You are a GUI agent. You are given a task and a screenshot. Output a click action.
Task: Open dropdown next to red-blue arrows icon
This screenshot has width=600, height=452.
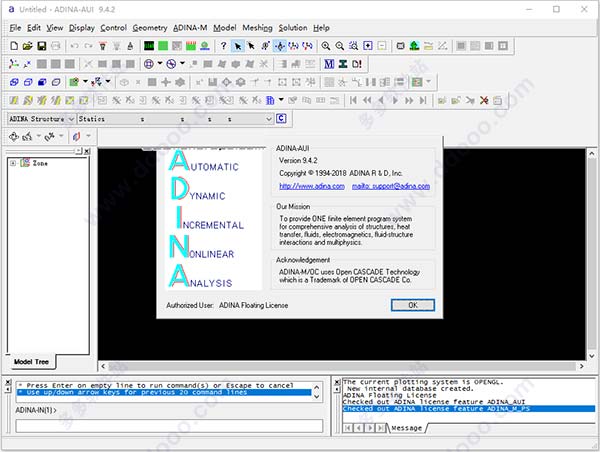108,82
